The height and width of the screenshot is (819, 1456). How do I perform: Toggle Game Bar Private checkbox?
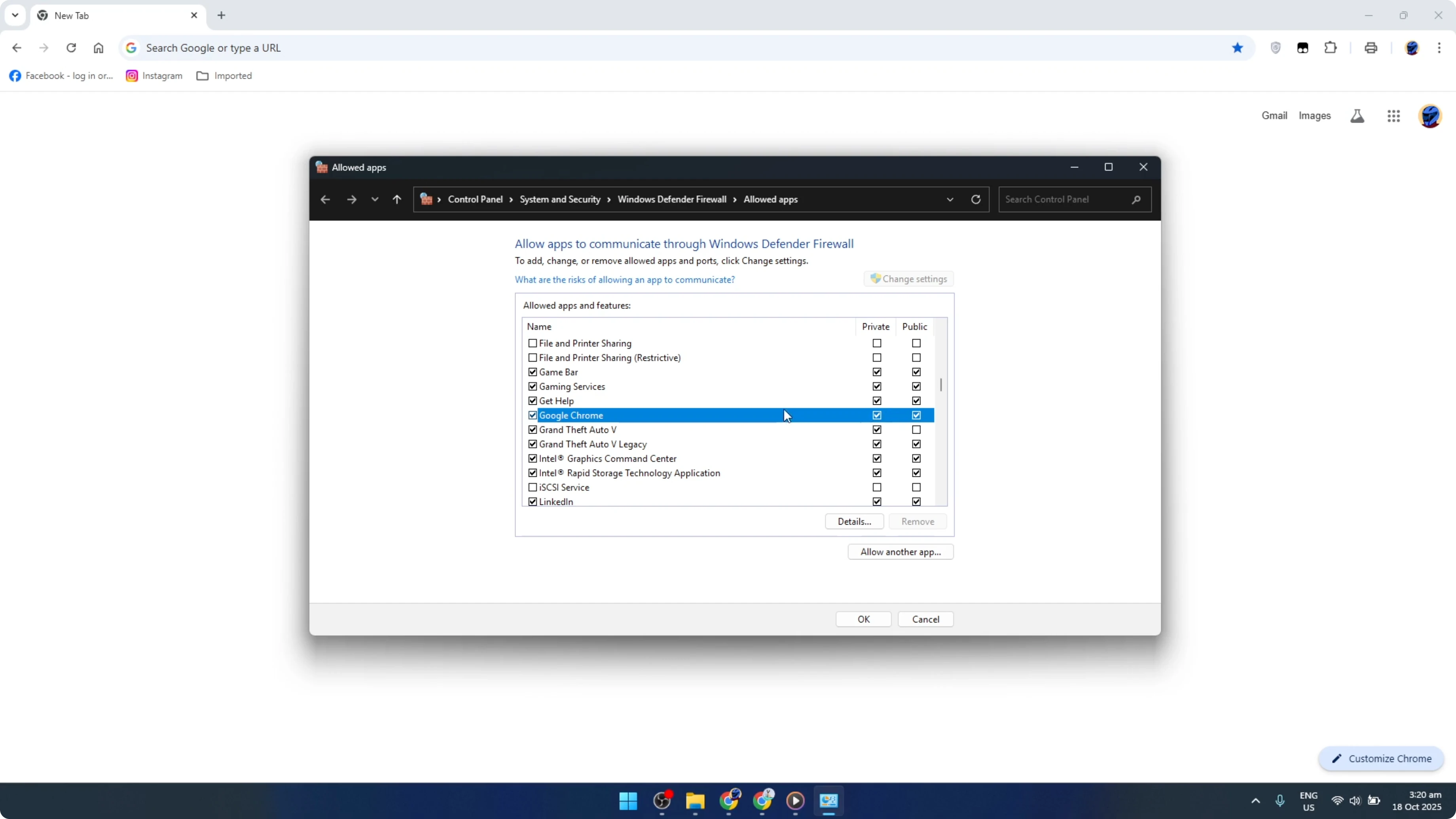tap(877, 372)
